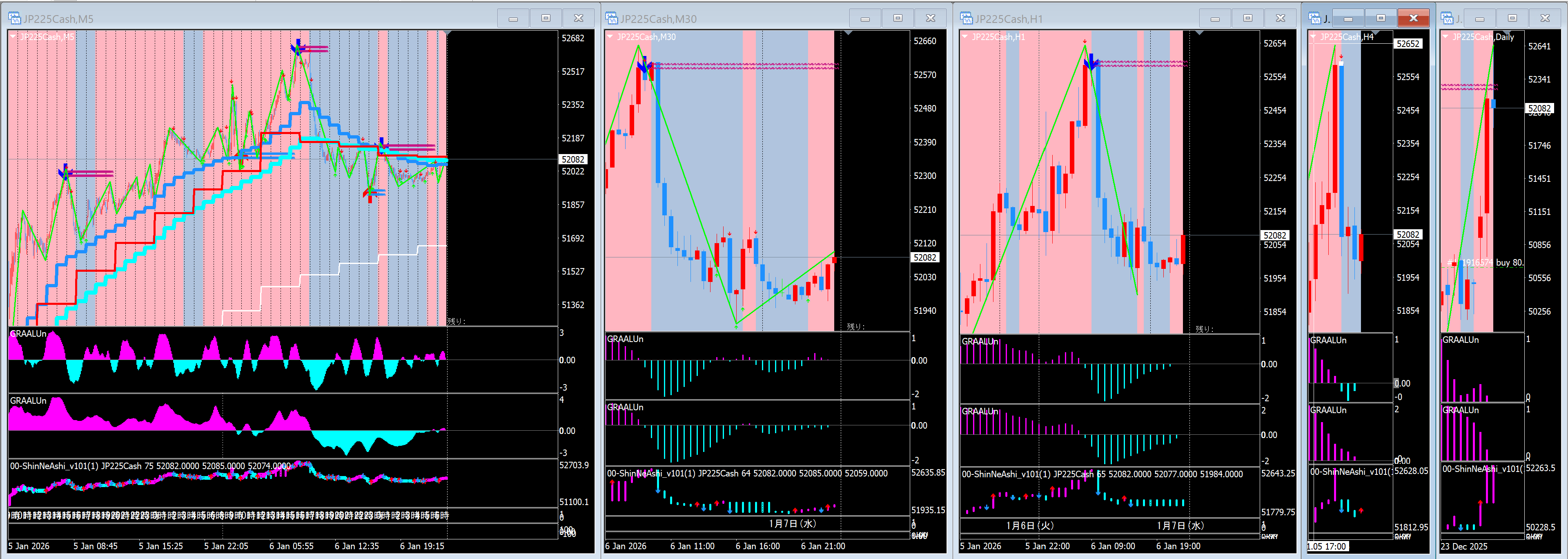Maximize the JP225Cash,M5 chart window
This screenshot has width=1568, height=559.
(546, 18)
